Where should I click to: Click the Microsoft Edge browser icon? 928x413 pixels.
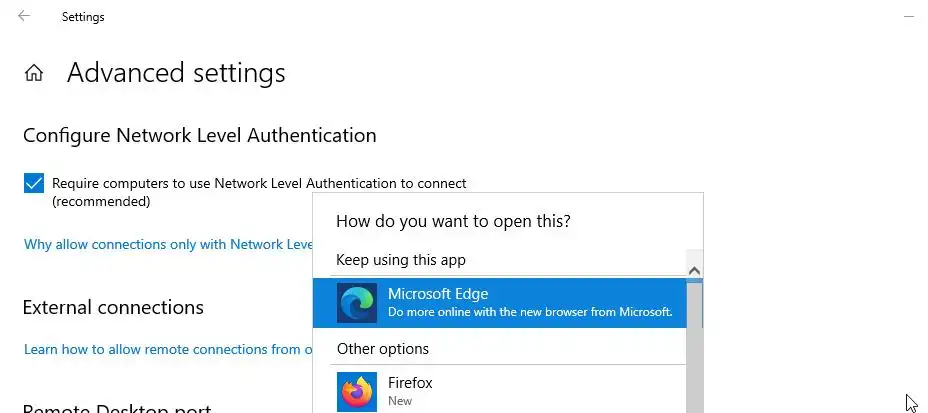[357, 302]
